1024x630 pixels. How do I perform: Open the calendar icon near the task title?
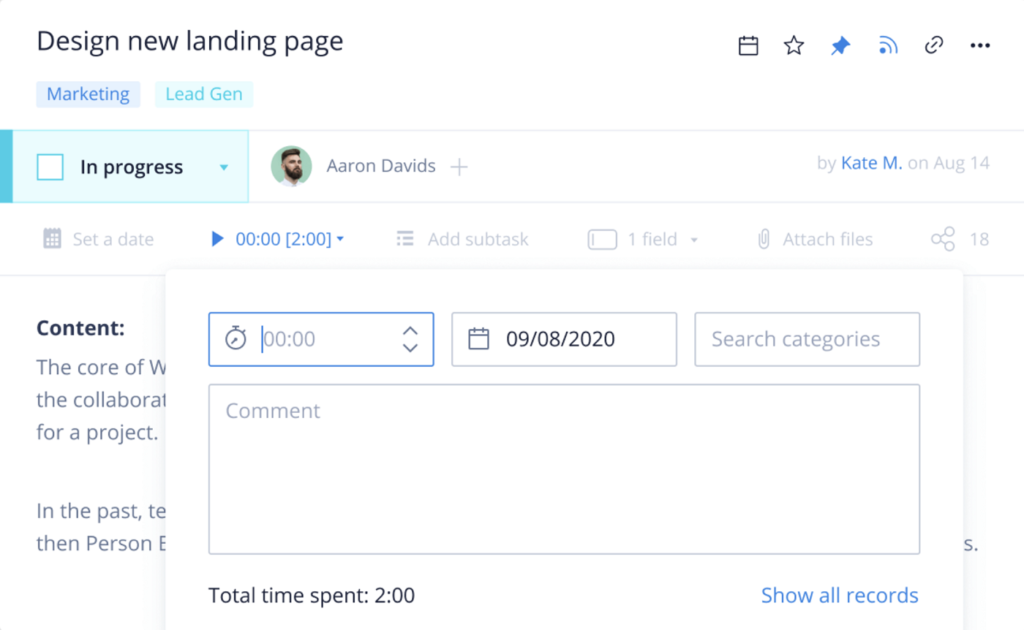(x=748, y=44)
